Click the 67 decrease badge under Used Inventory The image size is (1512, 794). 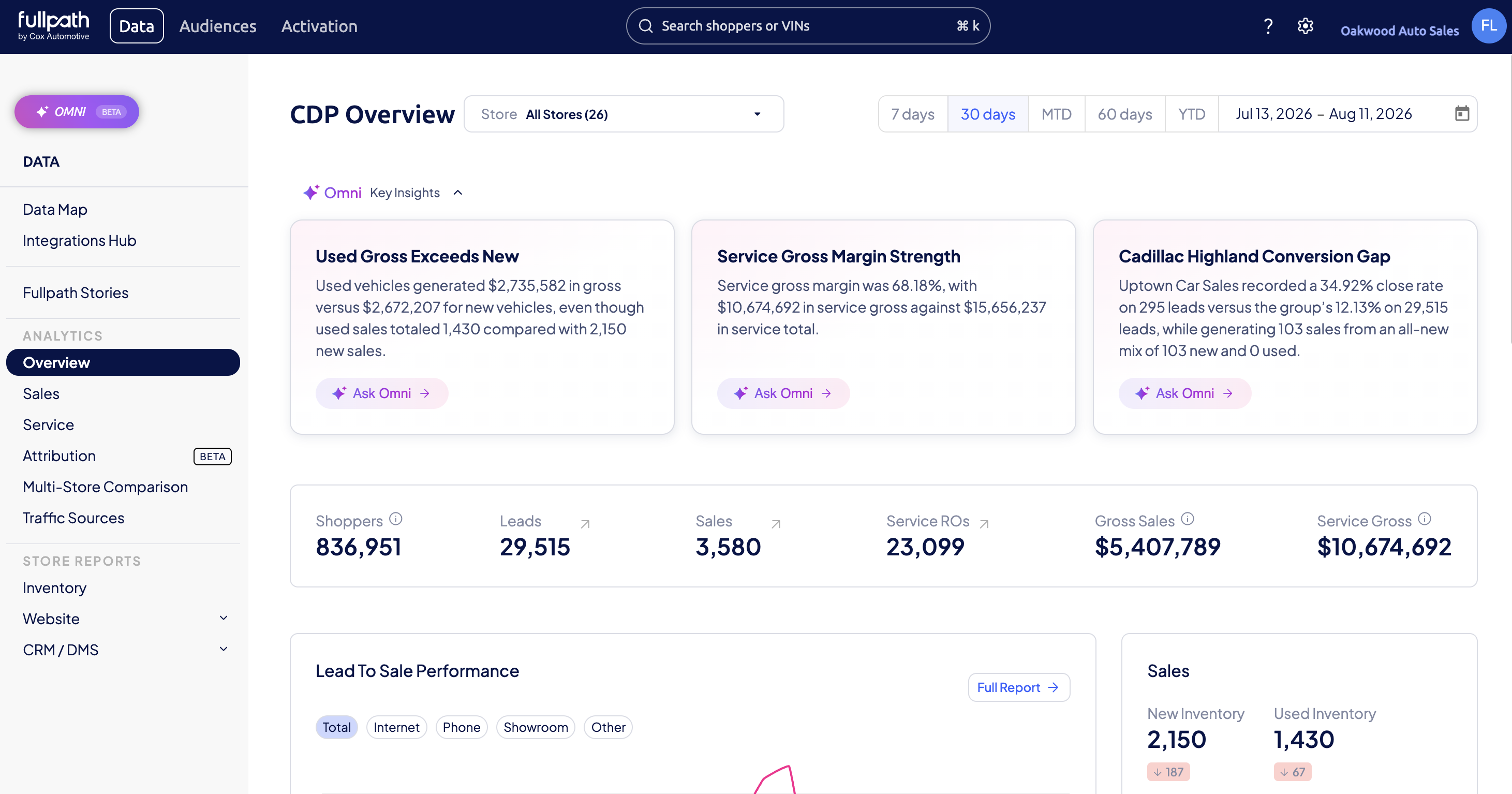click(1293, 772)
